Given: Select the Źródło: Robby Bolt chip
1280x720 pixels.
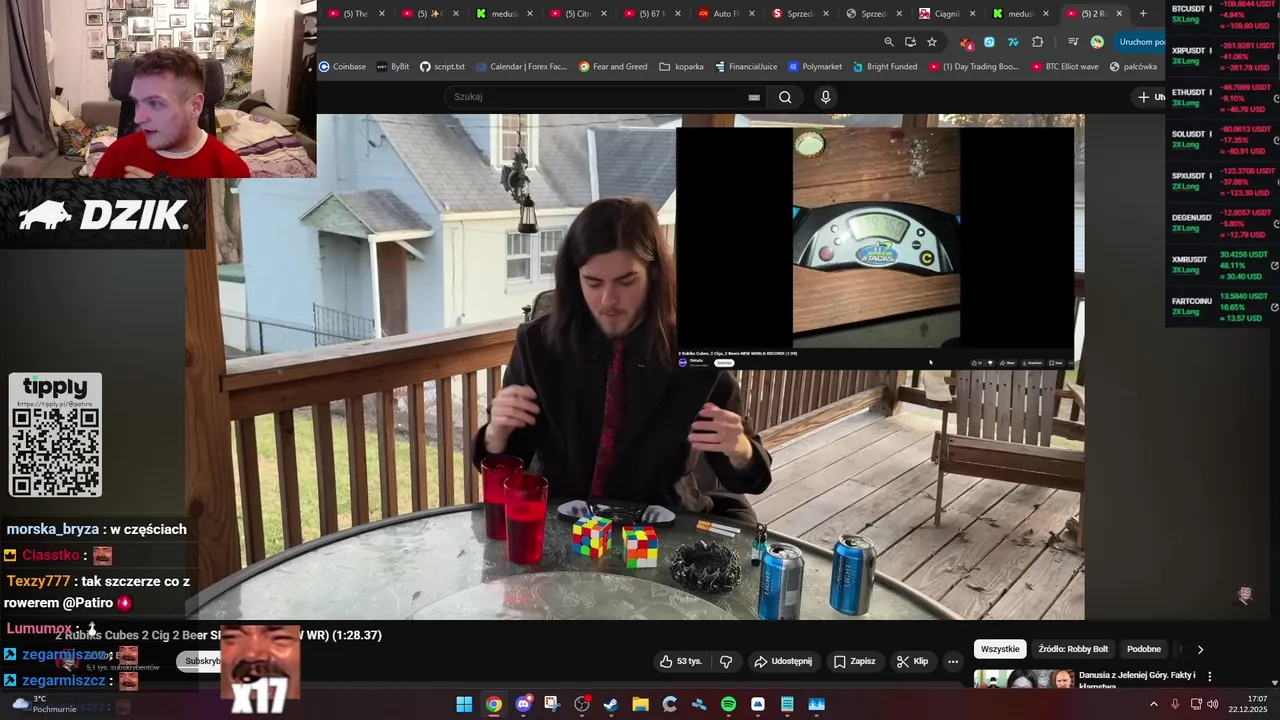Looking at the screenshot, I should click(x=1073, y=649).
